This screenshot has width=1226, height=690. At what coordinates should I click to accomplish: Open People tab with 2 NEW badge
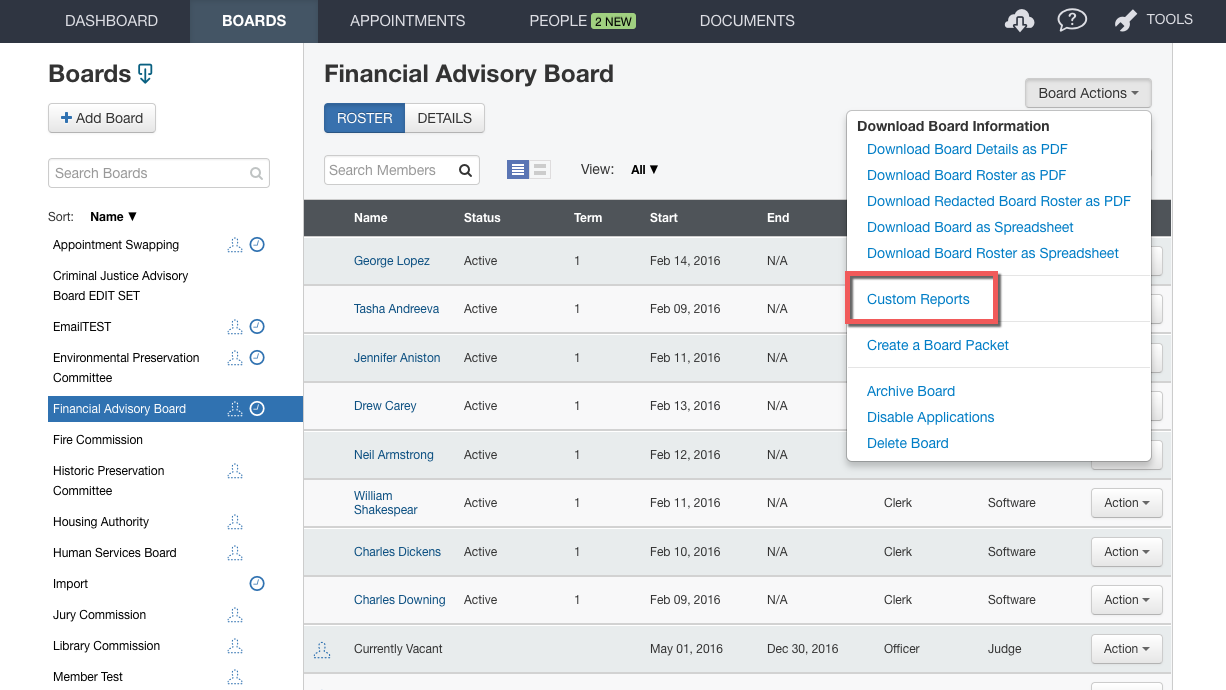[582, 21]
